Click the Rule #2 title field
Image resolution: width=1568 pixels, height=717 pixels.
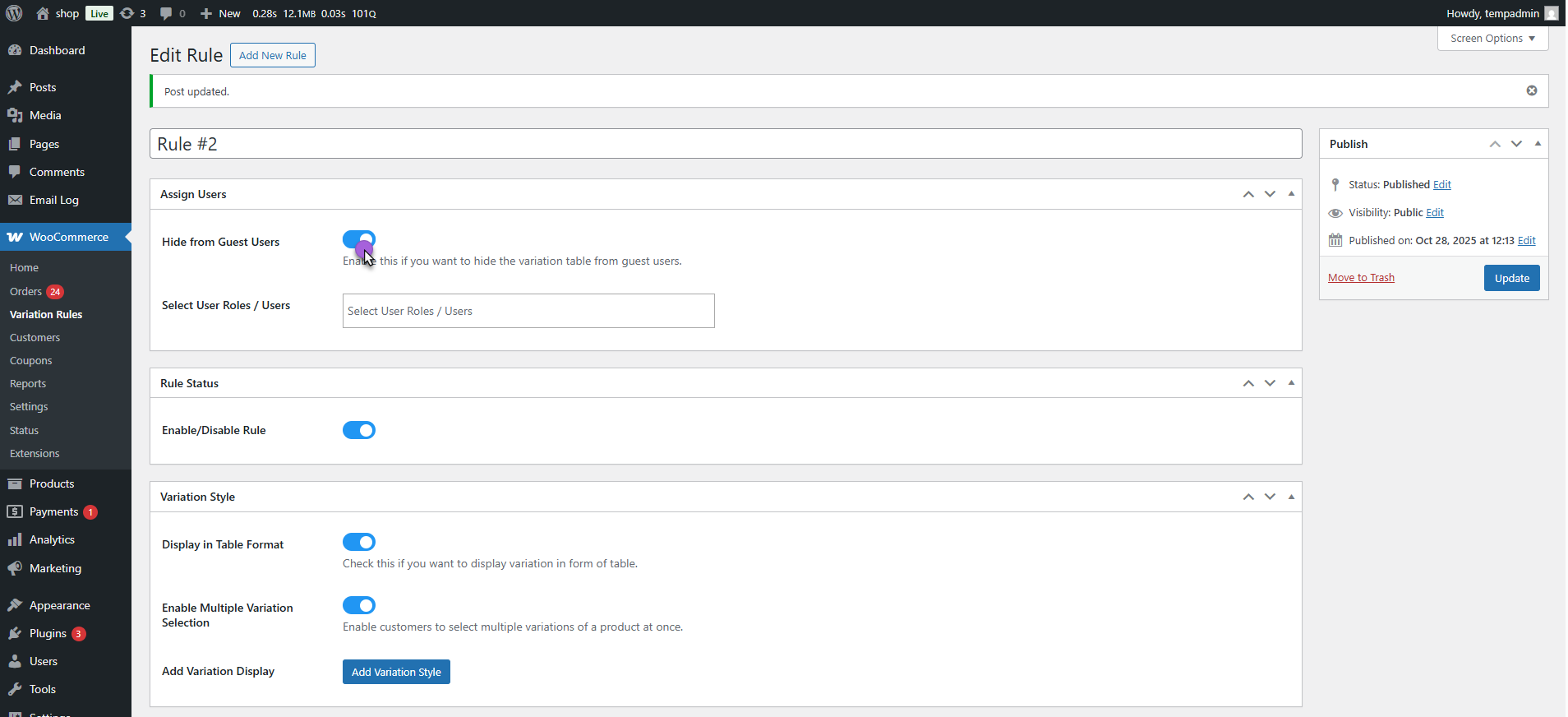click(x=726, y=144)
